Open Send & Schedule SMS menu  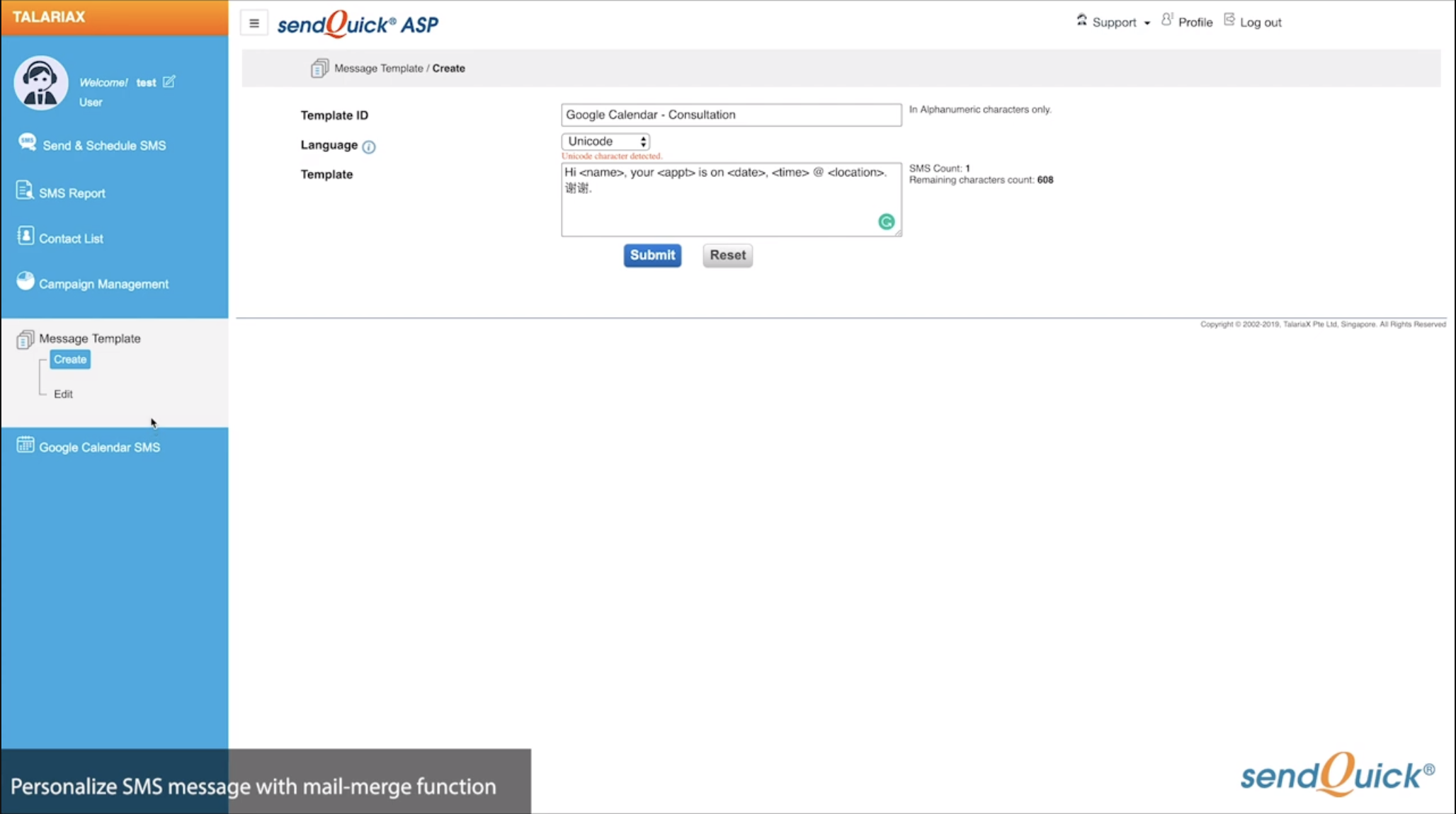coord(104,145)
